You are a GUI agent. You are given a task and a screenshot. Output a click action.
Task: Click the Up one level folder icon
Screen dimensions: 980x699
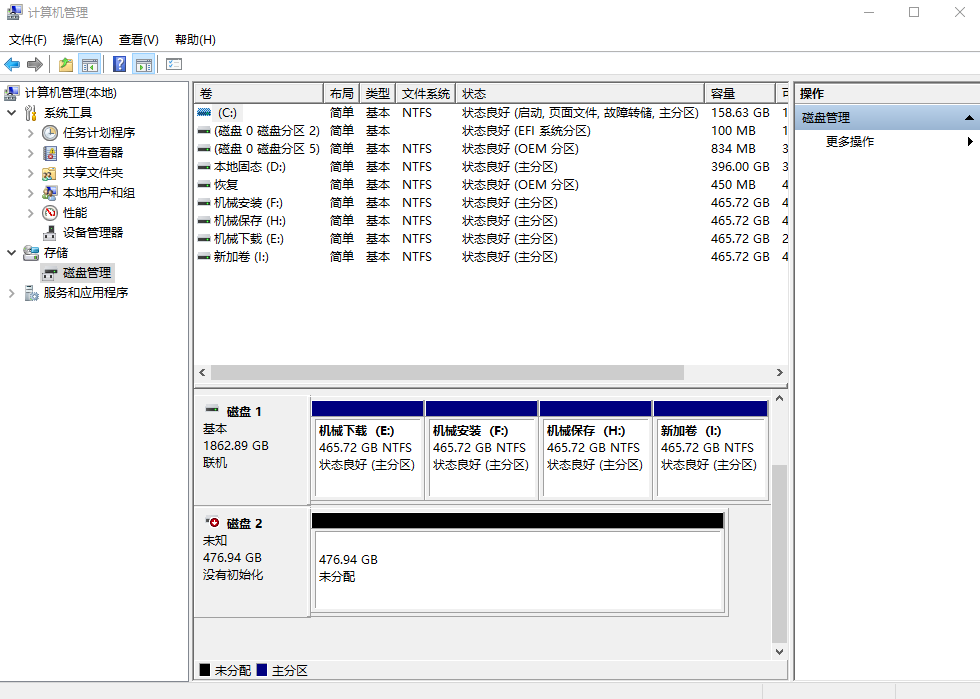(66, 65)
